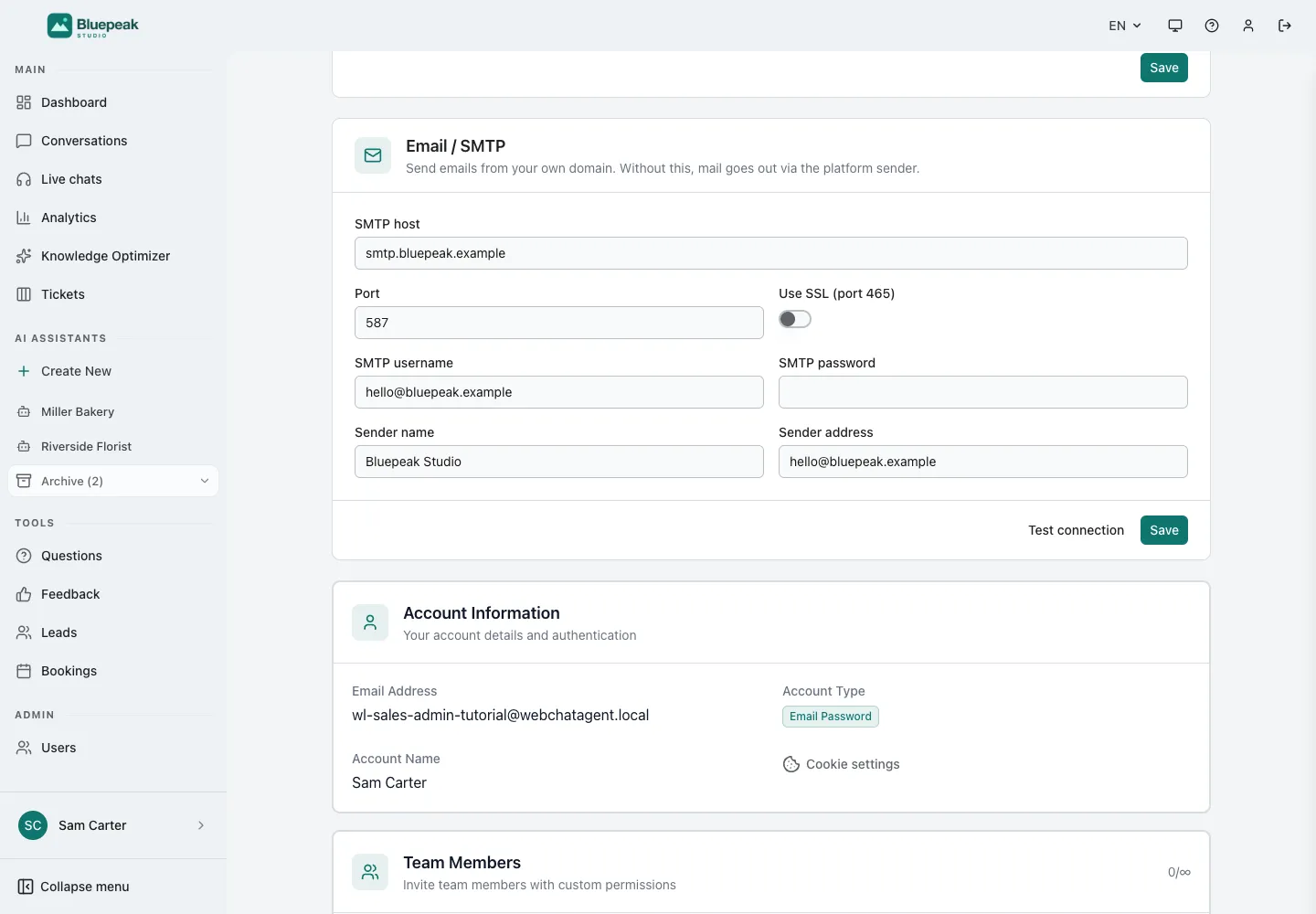1316x914 pixels.
Task: Click Test connection button
Action: 1076,530
